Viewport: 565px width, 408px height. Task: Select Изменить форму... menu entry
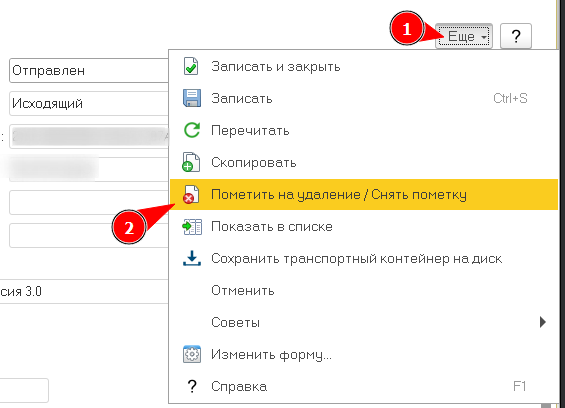(363, 355)
